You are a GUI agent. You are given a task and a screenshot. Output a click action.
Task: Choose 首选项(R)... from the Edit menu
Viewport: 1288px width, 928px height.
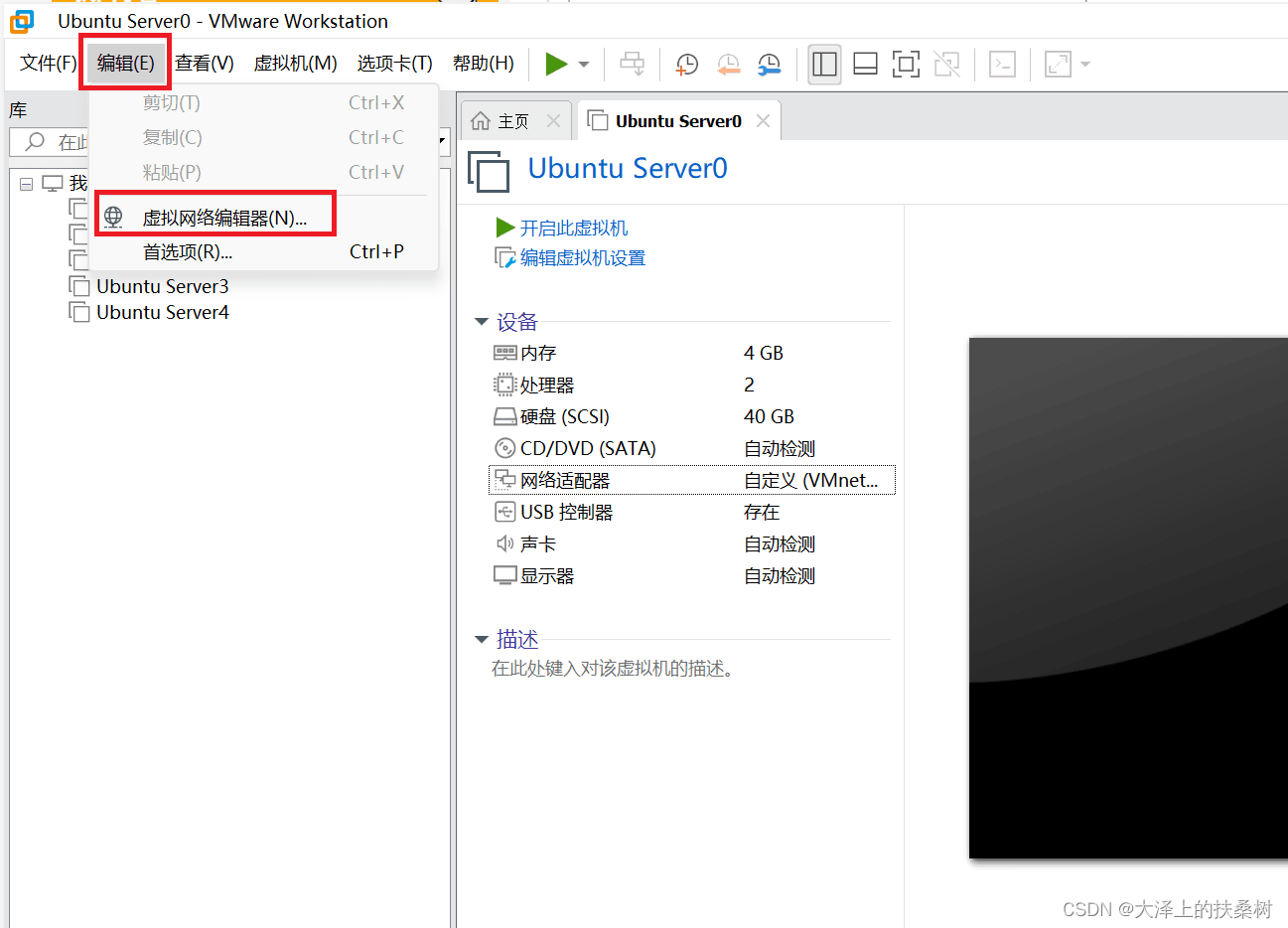point(262,251)
